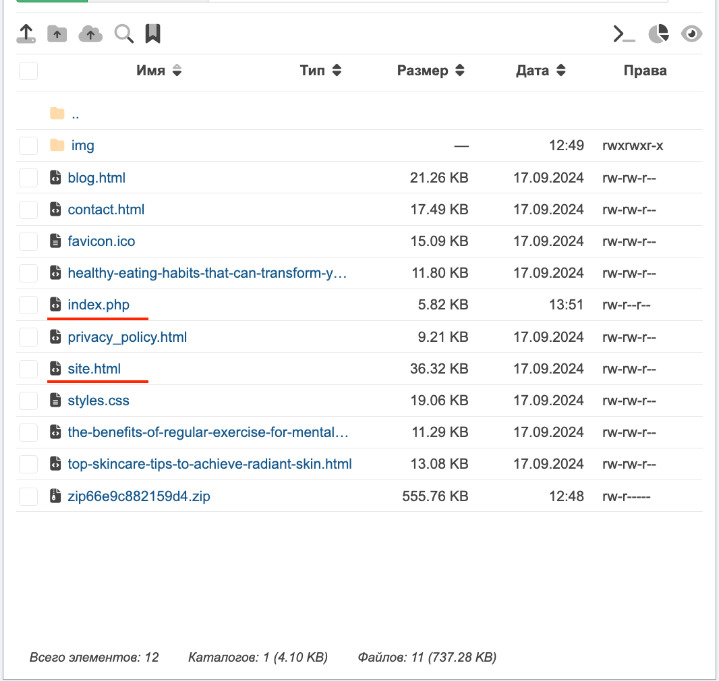Viewport: 719px width, 681px height.
Task: Go to parent directory ".."
Action: click(75, 114)
